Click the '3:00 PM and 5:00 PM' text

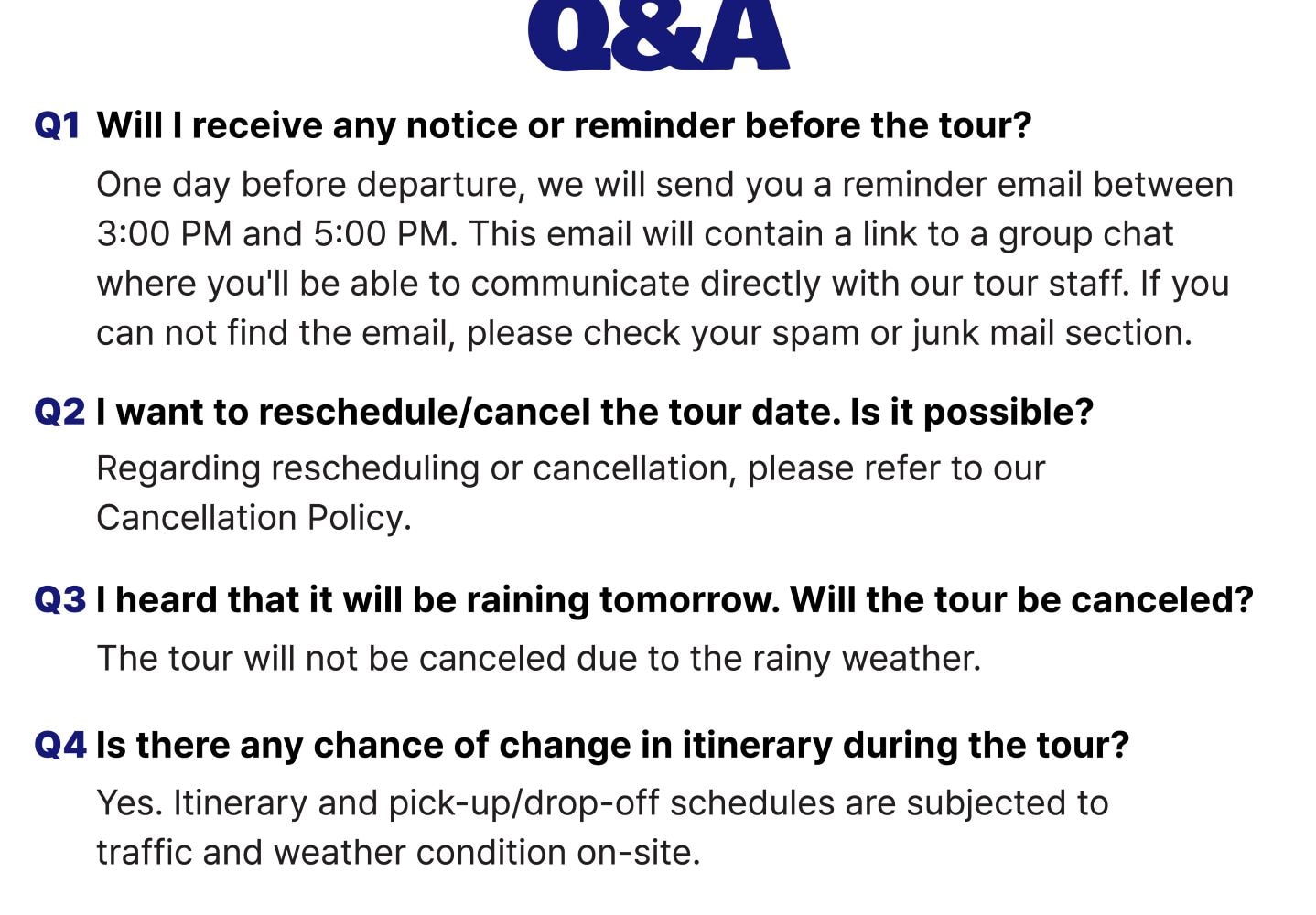pyautogui.click(x=275, y=234)
